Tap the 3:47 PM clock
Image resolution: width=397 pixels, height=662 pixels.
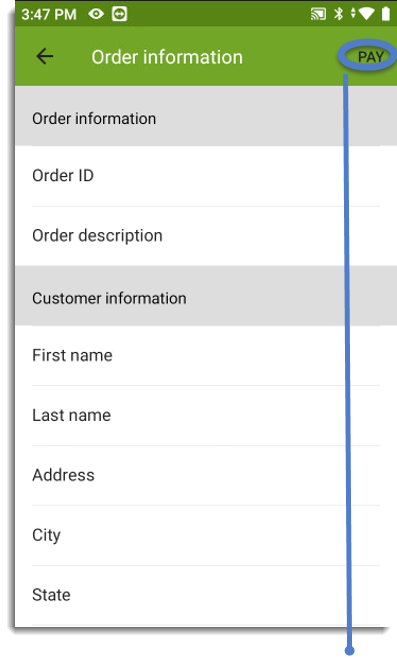[x=49, y=14]
